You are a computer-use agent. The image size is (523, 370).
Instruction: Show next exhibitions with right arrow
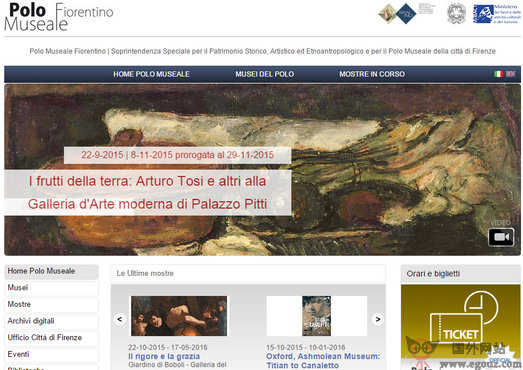(378, 319)
